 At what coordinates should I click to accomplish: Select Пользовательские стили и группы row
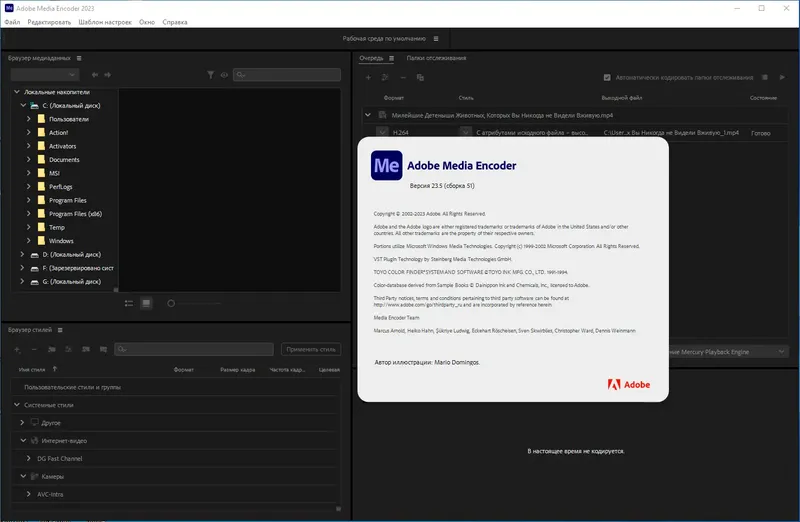(175, 387)
